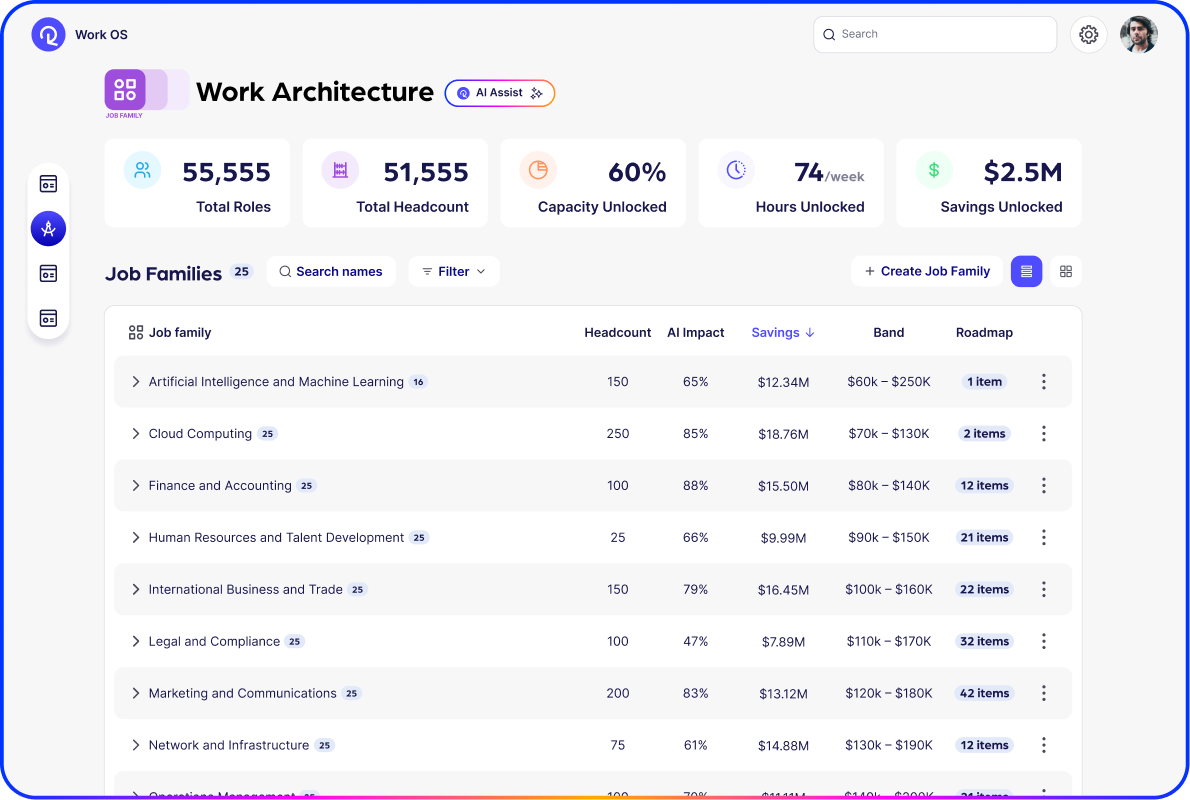Click the magnifier in the Search names field

(284, 271)
